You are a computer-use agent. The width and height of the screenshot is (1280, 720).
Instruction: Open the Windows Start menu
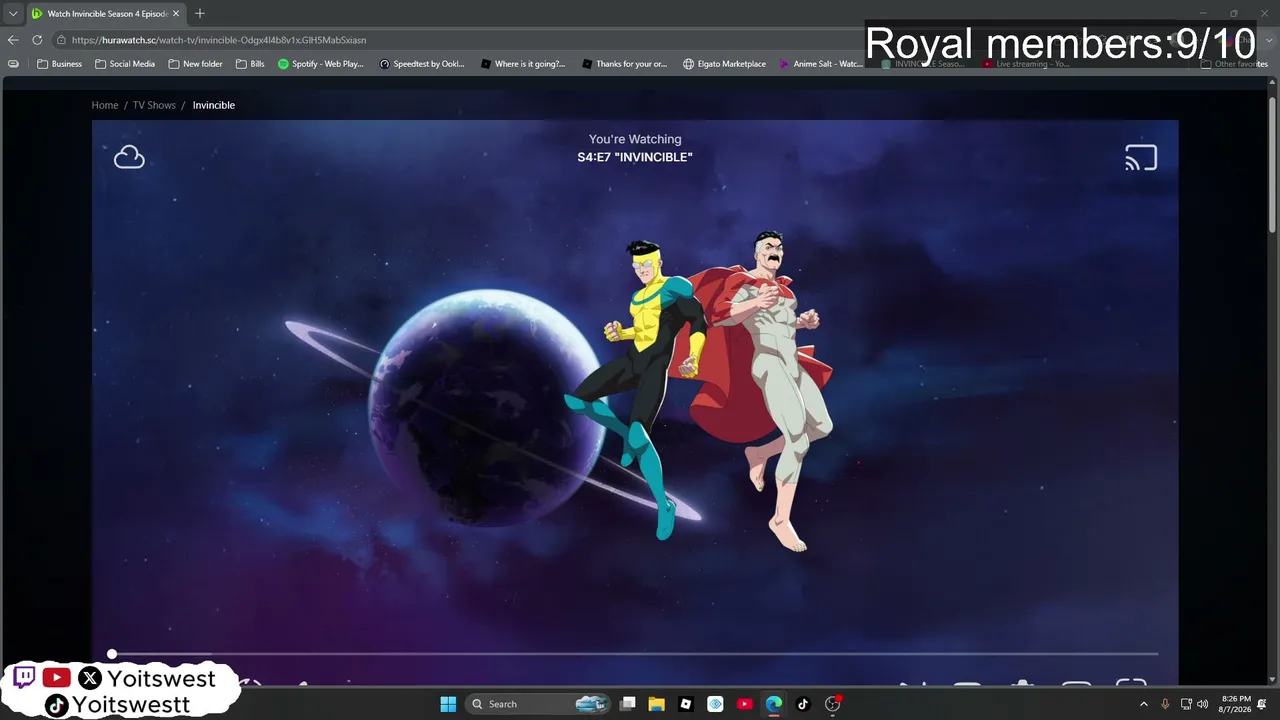[448, 704]
